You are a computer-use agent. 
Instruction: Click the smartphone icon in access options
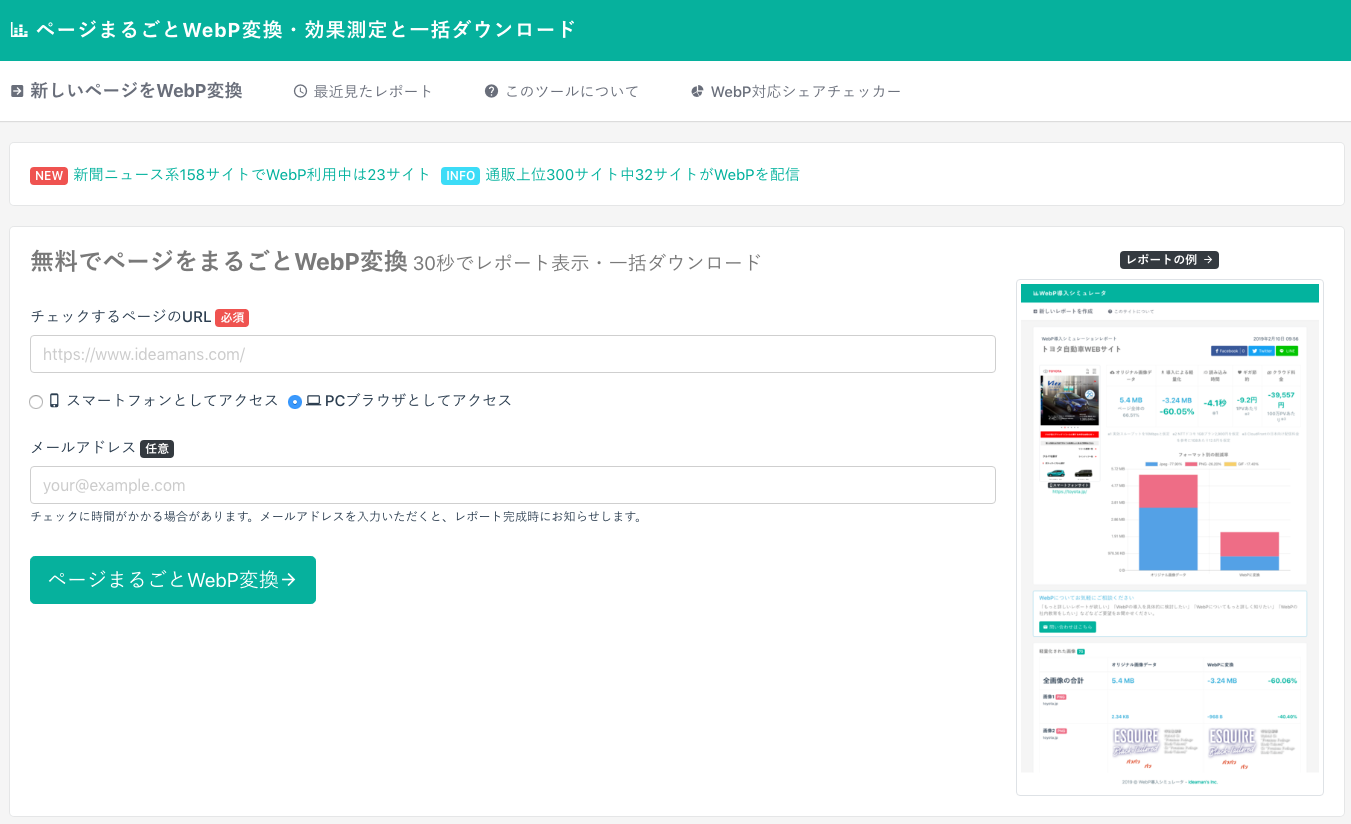click(55, 401)
